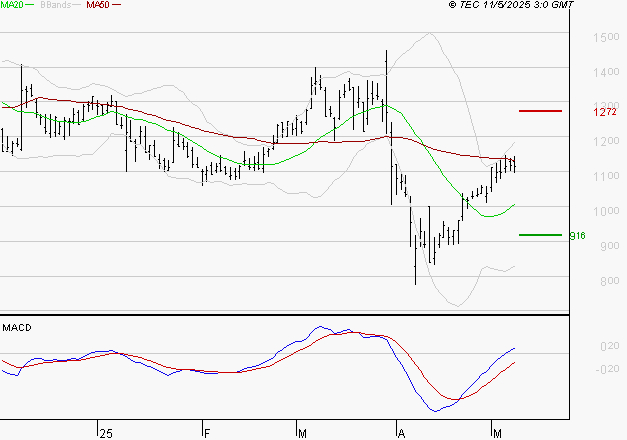This screenshot has height=440, width=627.
Task: Click the 1000 price axis label
Action: click(x=606, y=211)
